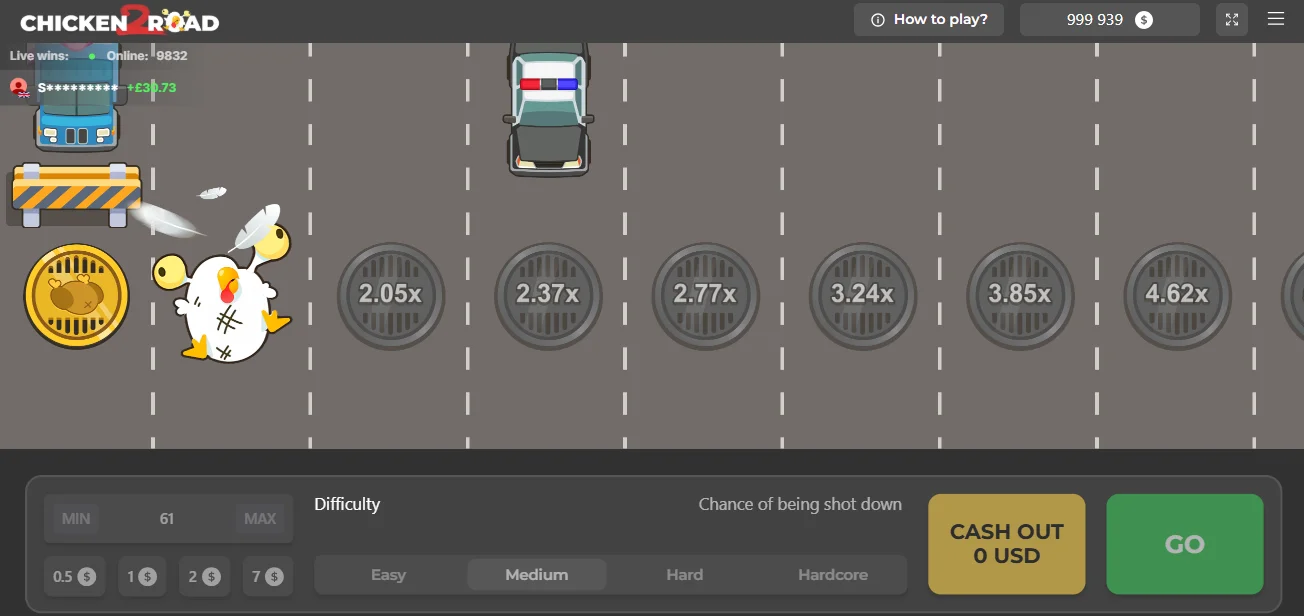Screen dimensions: 1304x616
Task: Open the hamburger menu icon
Action: tap(1275, 19)
